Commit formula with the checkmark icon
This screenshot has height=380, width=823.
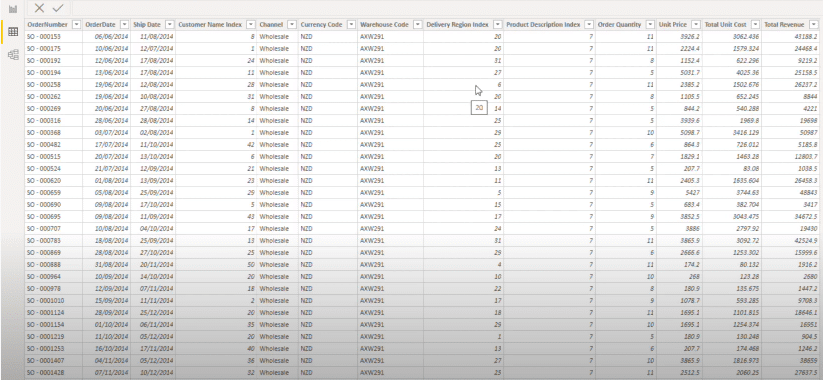click(58, 8)
